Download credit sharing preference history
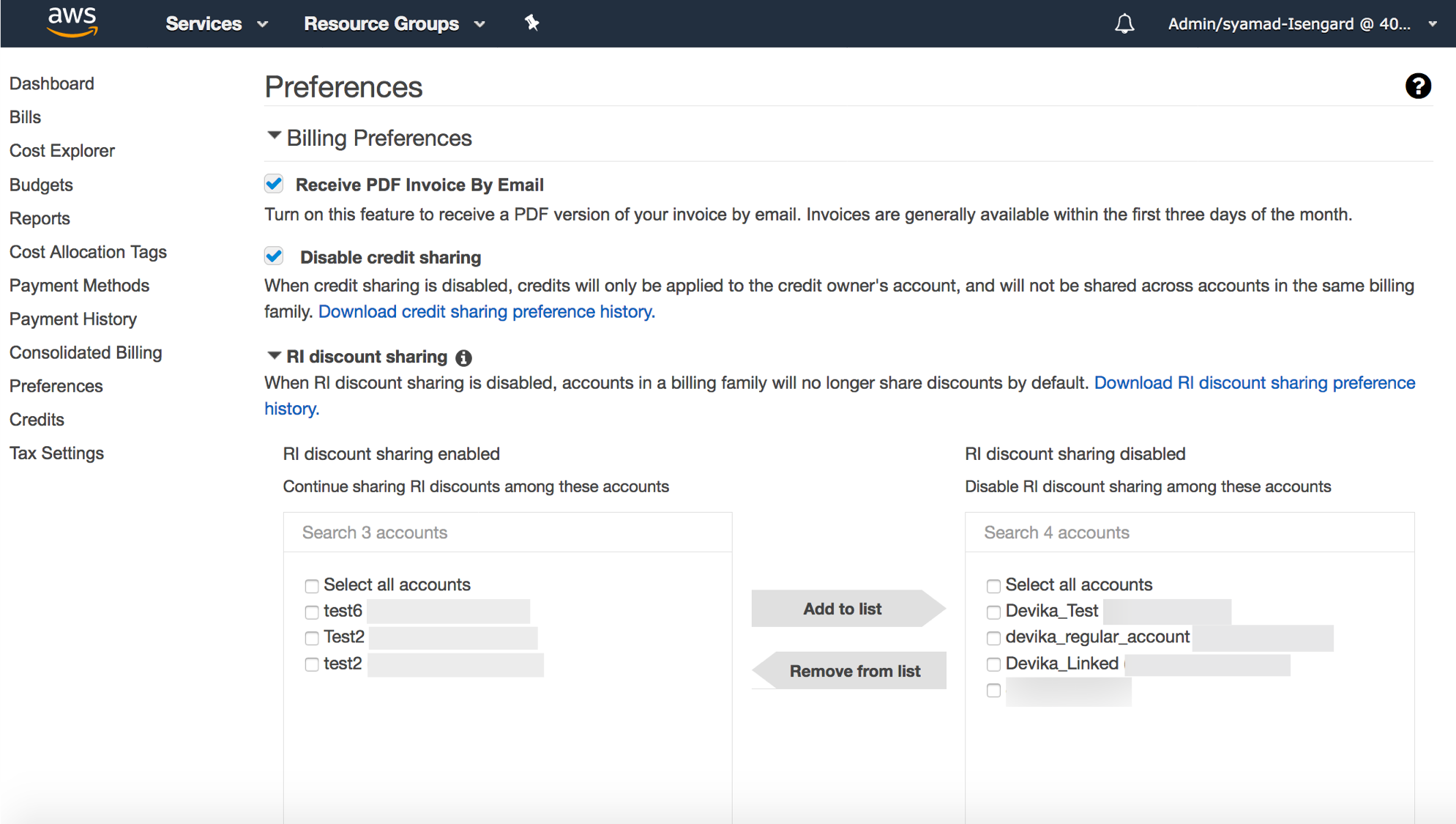 (x=486, y=312)
